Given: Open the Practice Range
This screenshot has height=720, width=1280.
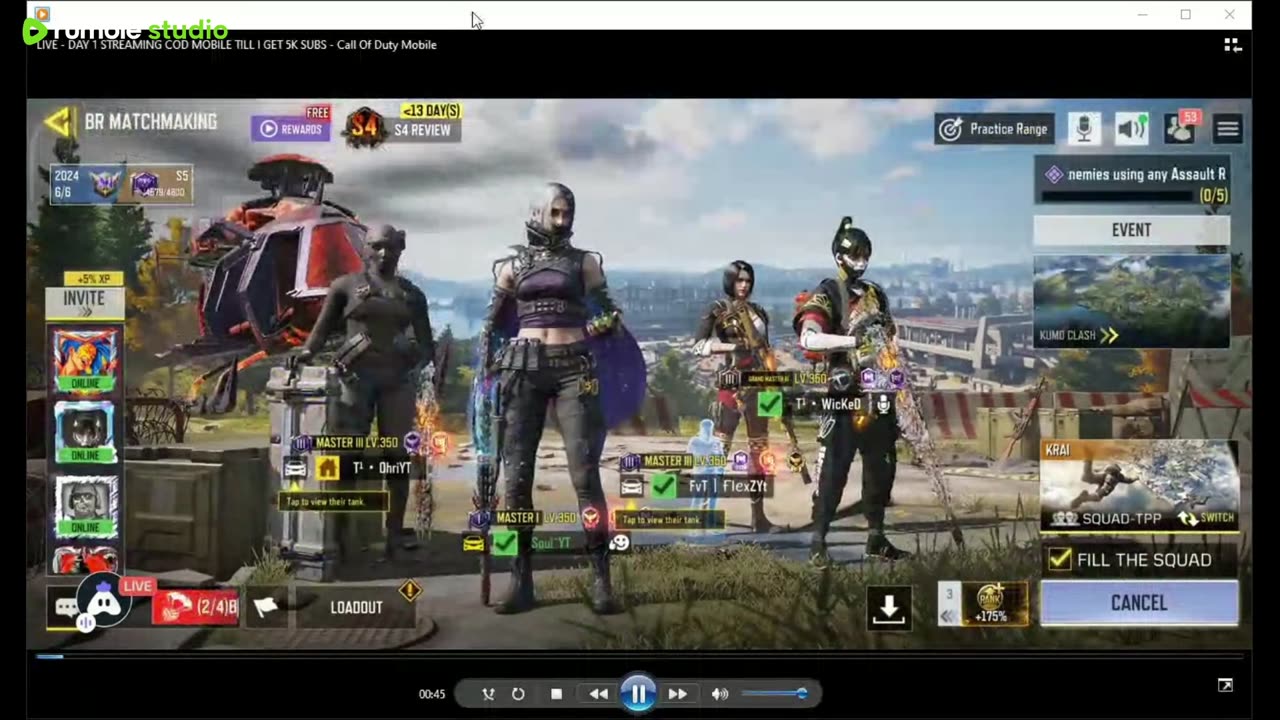Looking at the screenshot, I should coord(994,129).
